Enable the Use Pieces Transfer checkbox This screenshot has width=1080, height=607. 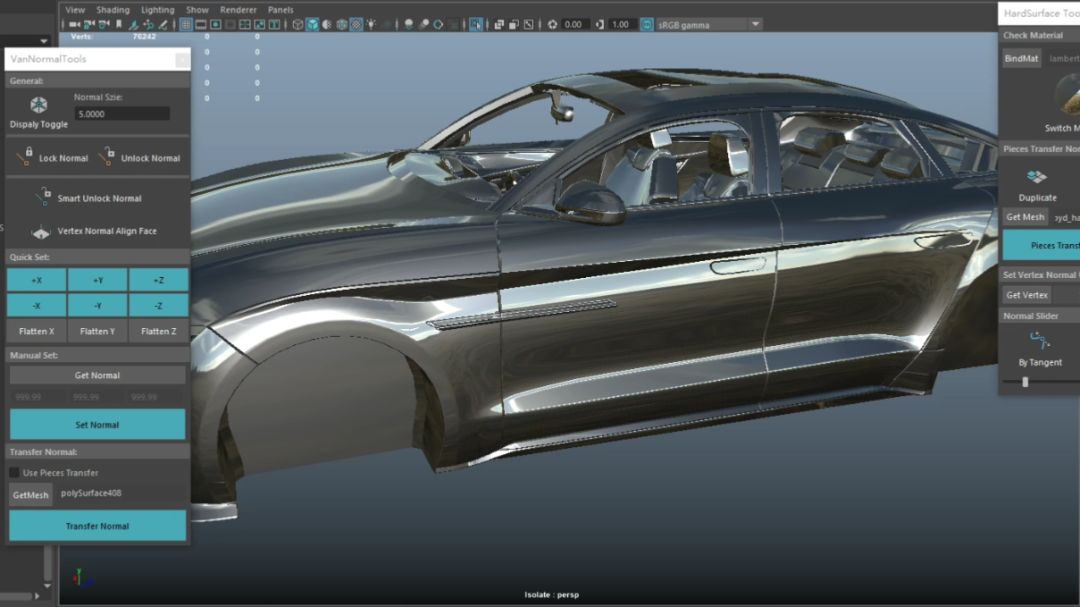(15, 473)
